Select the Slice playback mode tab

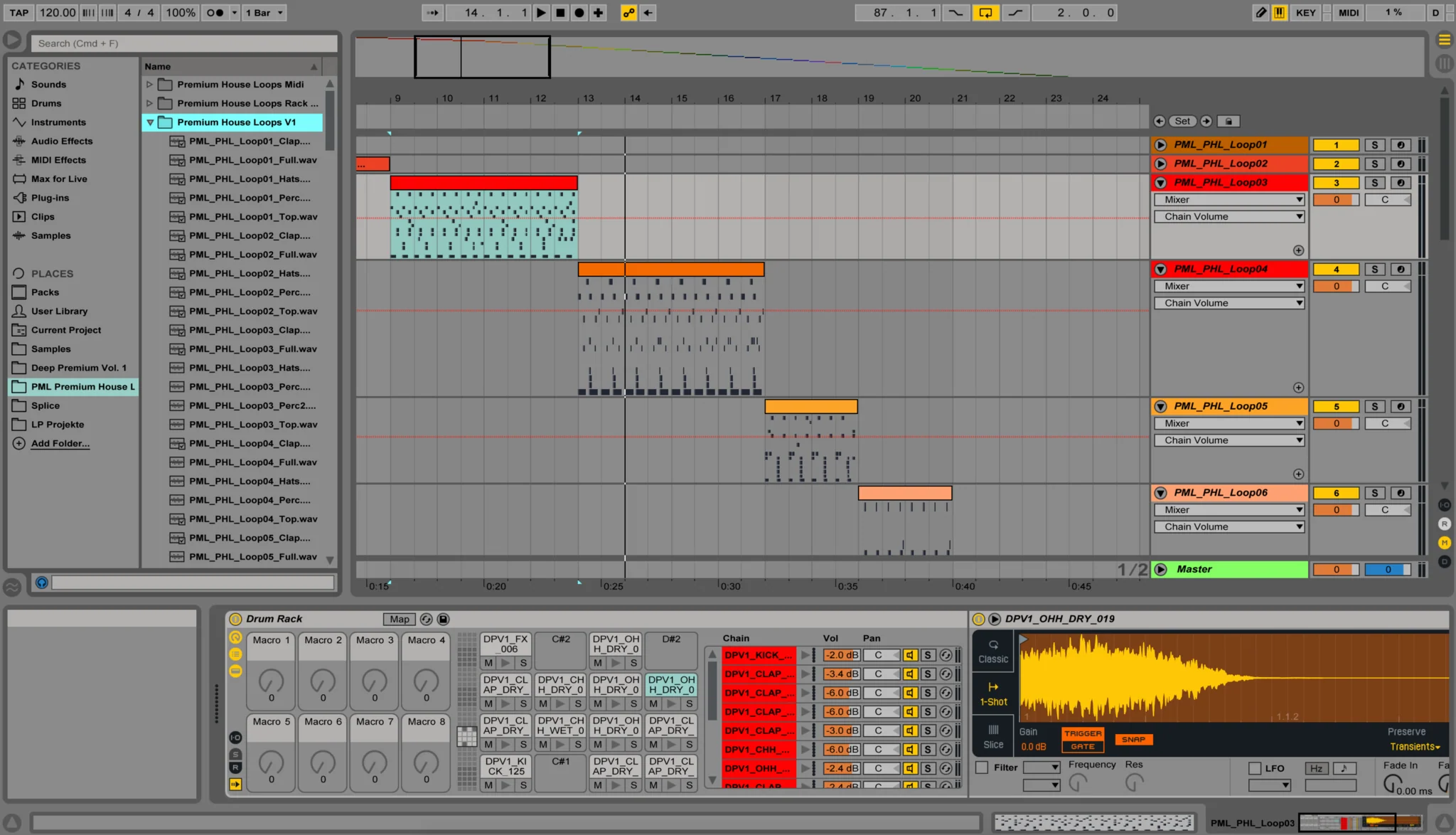tap(993, 737)
